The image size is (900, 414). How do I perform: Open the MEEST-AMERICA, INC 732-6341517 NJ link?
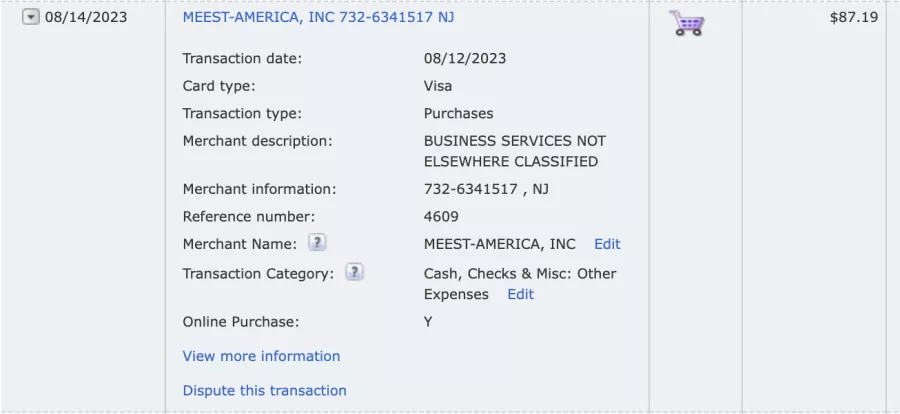coord(319,17)
